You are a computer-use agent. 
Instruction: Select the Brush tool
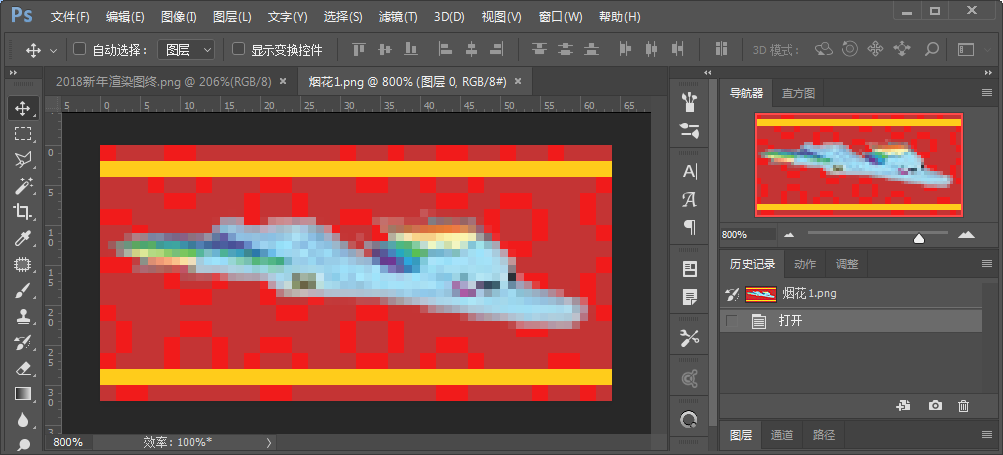point(23,291)
